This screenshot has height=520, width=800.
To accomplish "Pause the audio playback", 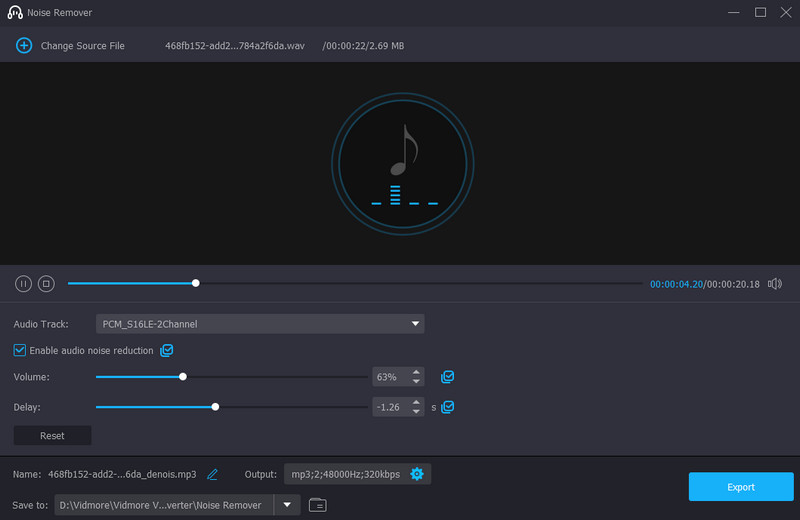I will 23,284.
